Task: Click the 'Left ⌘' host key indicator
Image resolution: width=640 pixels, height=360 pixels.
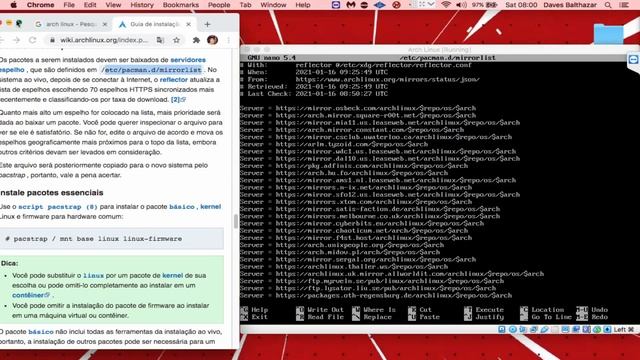Action: (623, 329)
